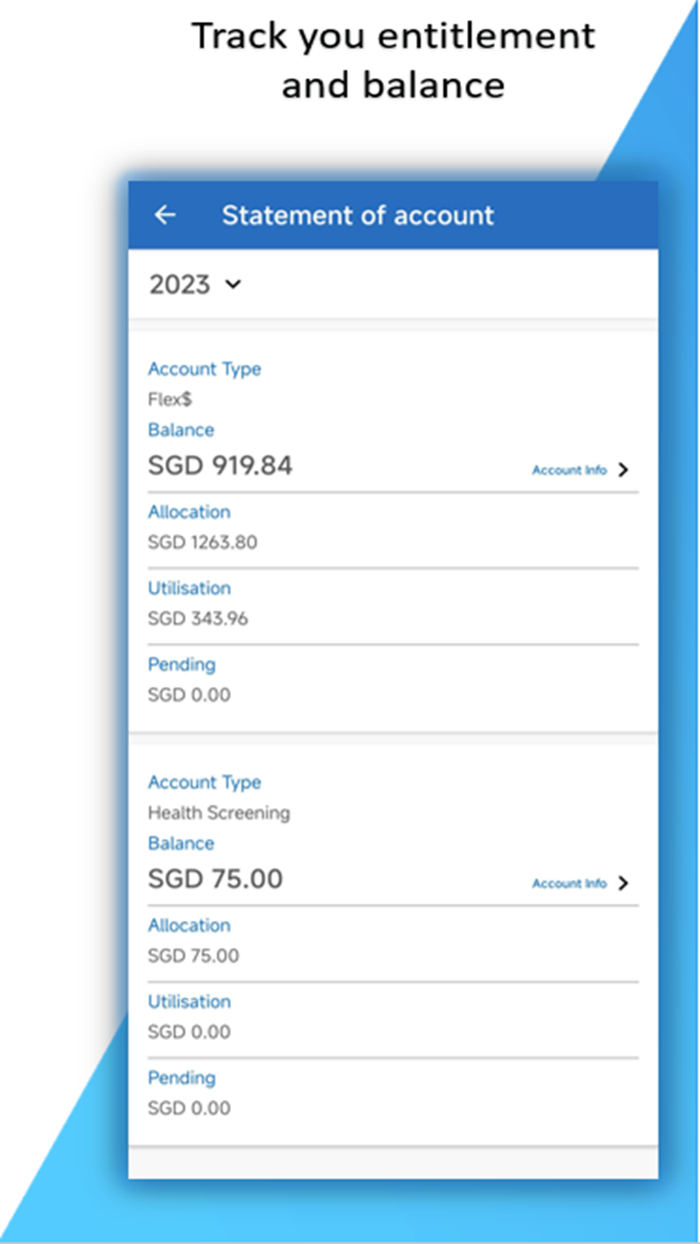The height and width of the screenshot is (1244, 700).
Task: Click the dropdown arrow next to 2023
Action: tap(233, 285)
